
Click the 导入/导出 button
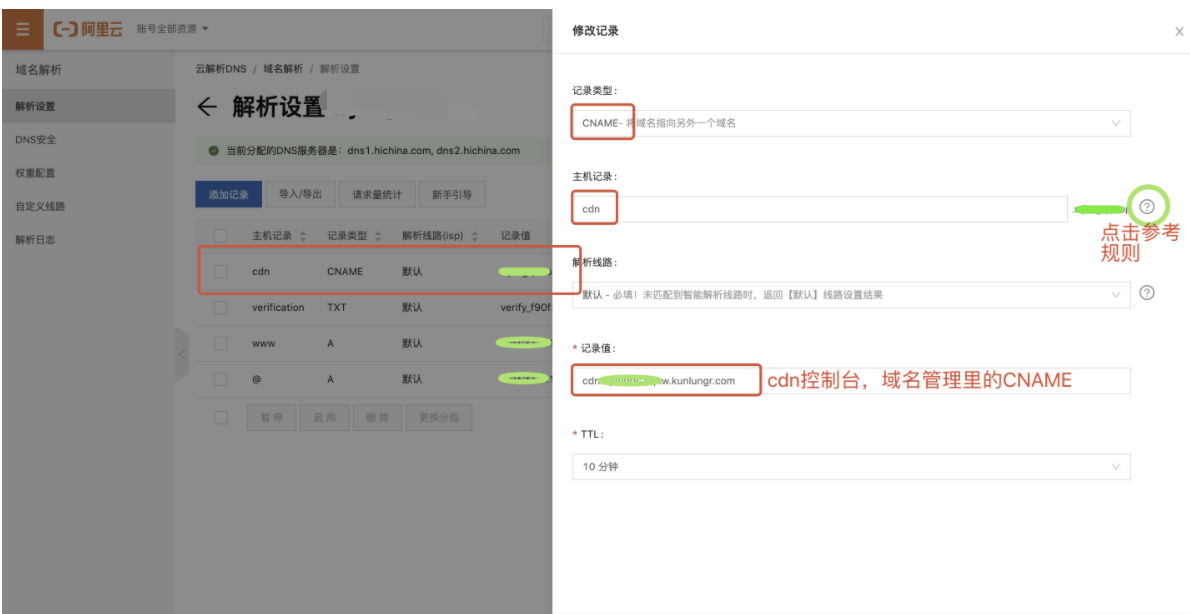coord(301,195)
